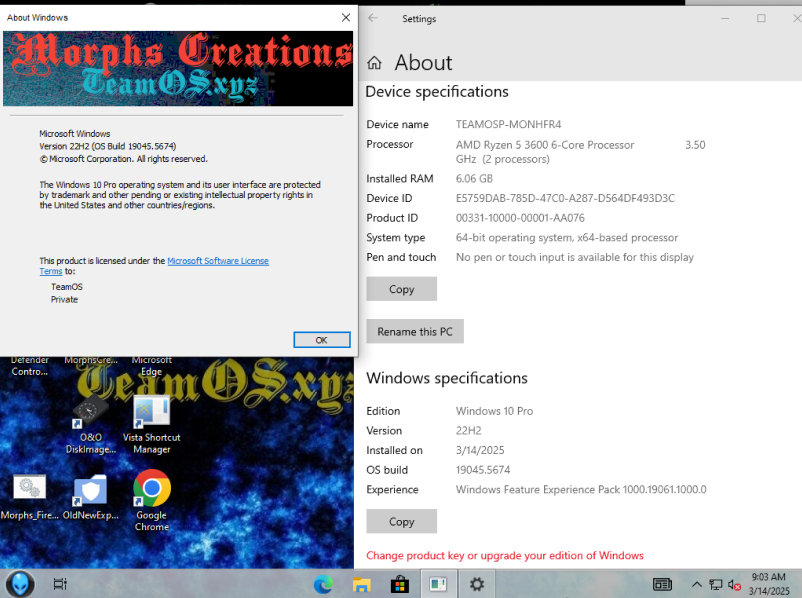Select the Morphs_Fire desktop icon

pyautogui.click(x=30, y=497)
